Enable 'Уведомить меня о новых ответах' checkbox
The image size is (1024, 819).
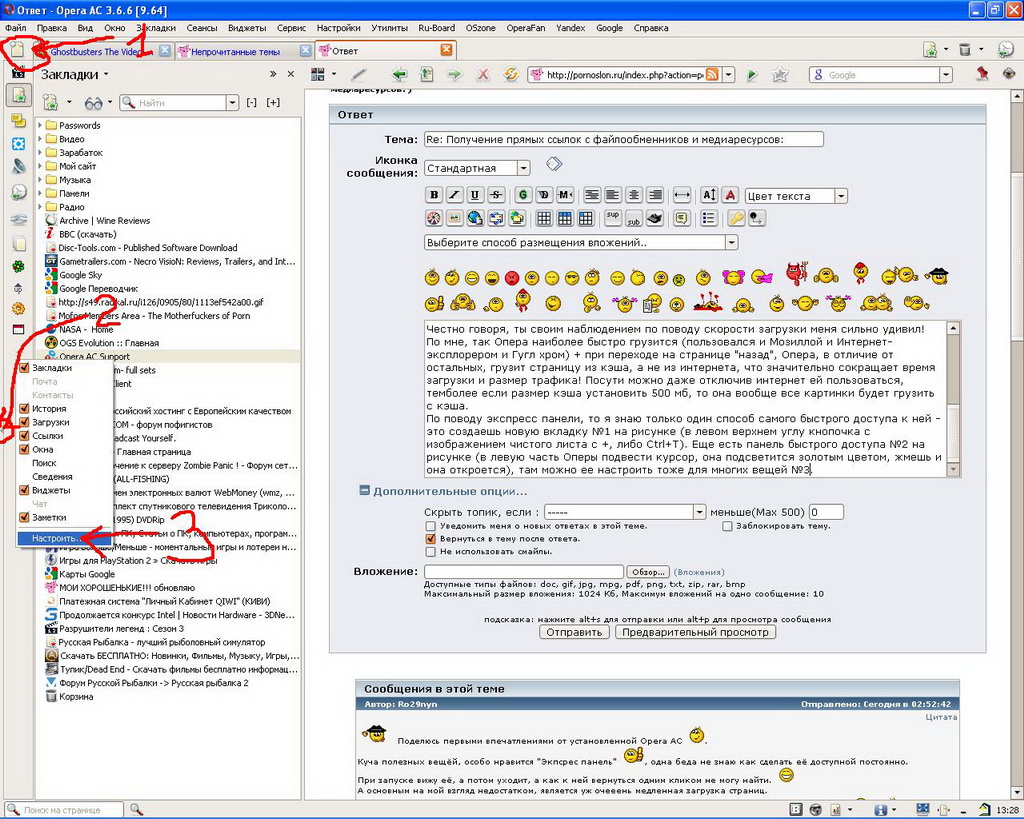click(430, 526)
